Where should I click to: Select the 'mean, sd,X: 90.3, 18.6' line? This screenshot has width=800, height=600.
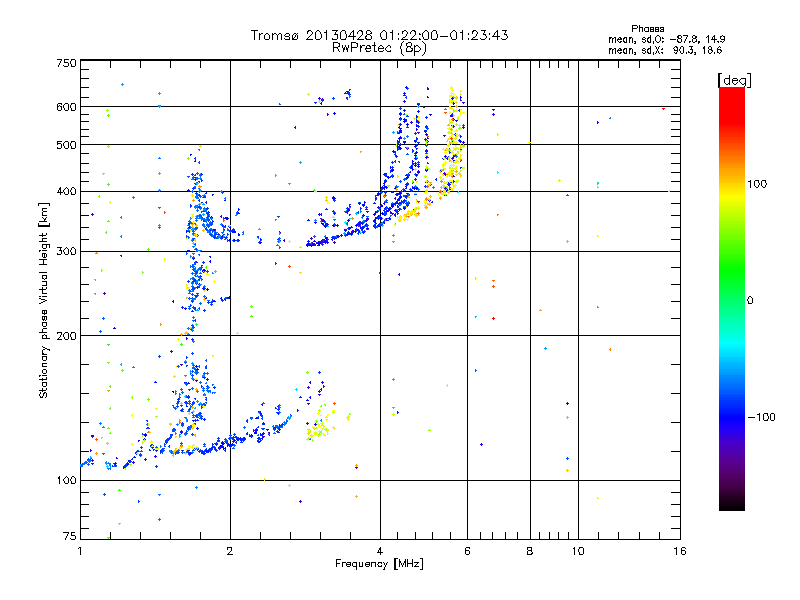point(665,50)
